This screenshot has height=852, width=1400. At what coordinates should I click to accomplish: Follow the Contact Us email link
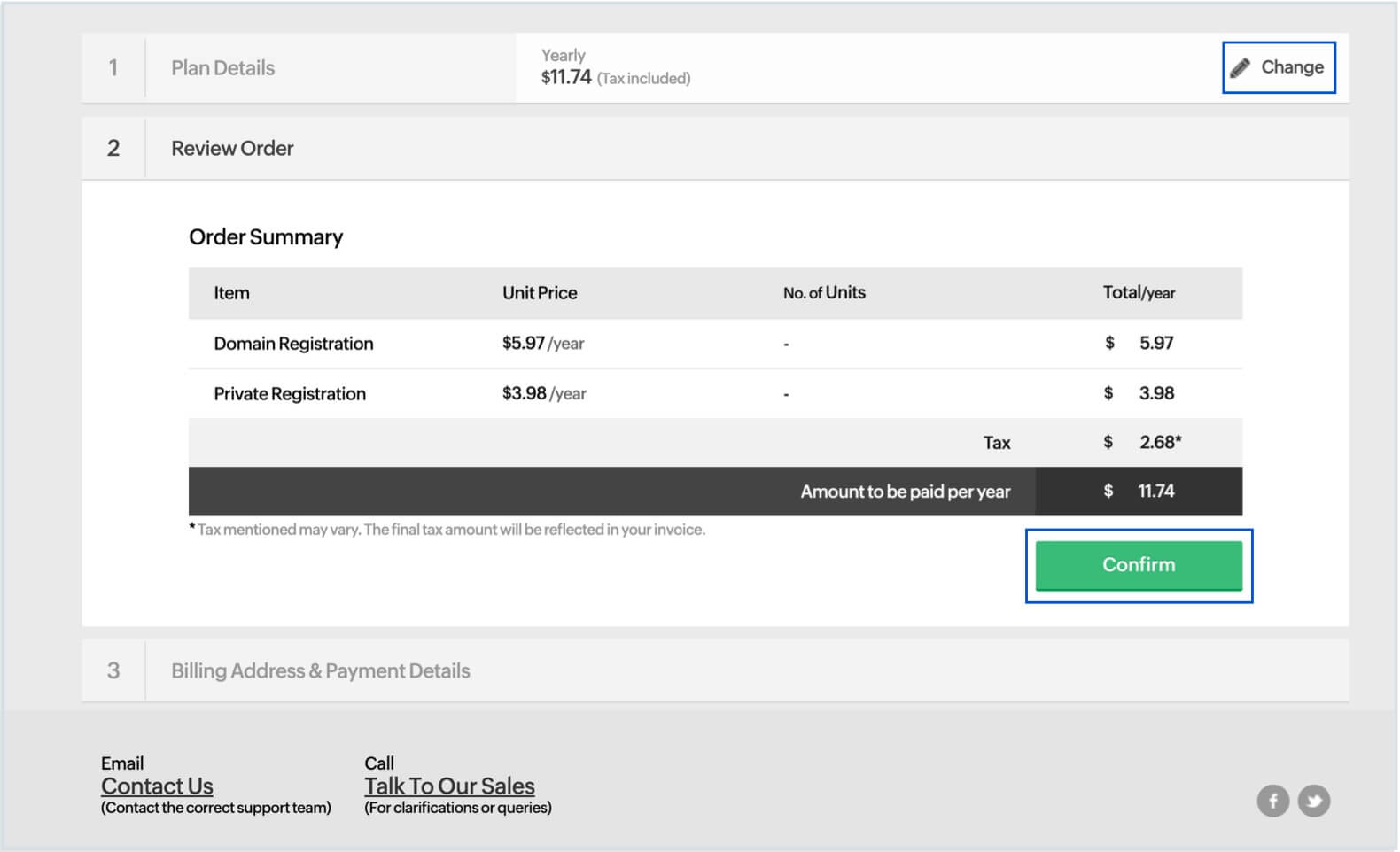(157, 786)
